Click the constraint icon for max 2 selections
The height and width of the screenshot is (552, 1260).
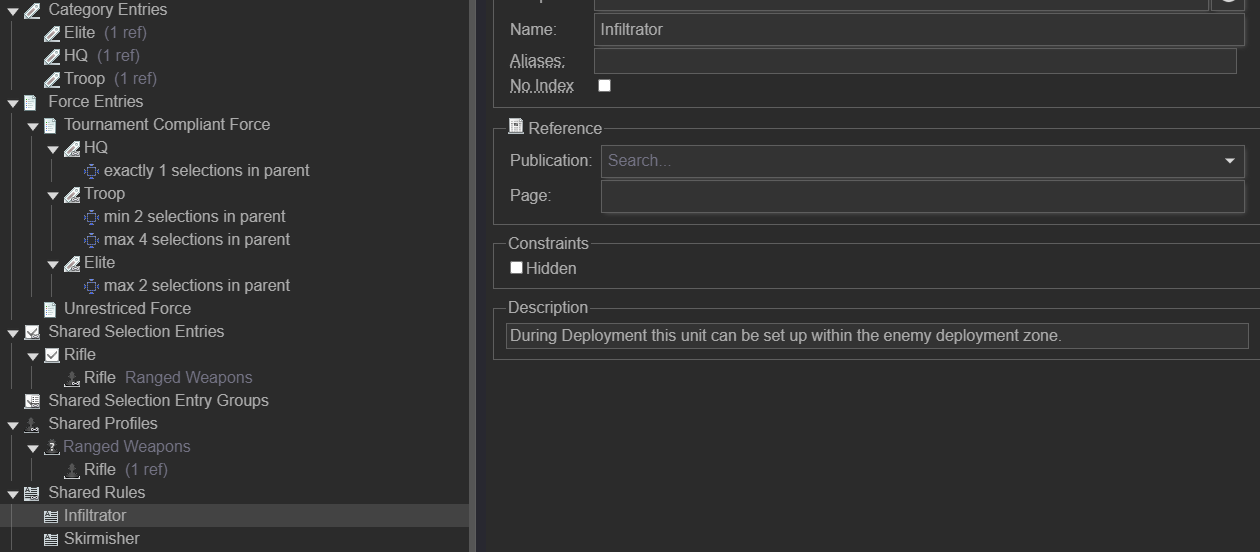pyautogui.click(x=91, y=286)
